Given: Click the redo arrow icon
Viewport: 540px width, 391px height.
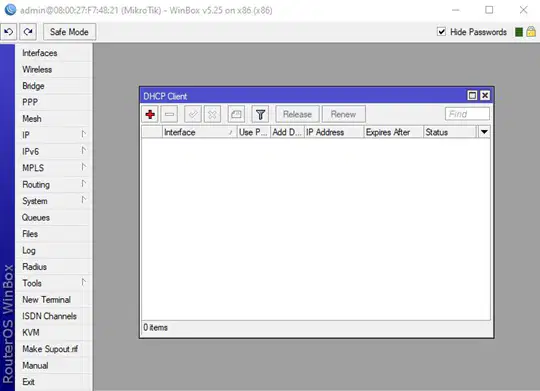Looking at the screenshot, I should coord(28,32).
